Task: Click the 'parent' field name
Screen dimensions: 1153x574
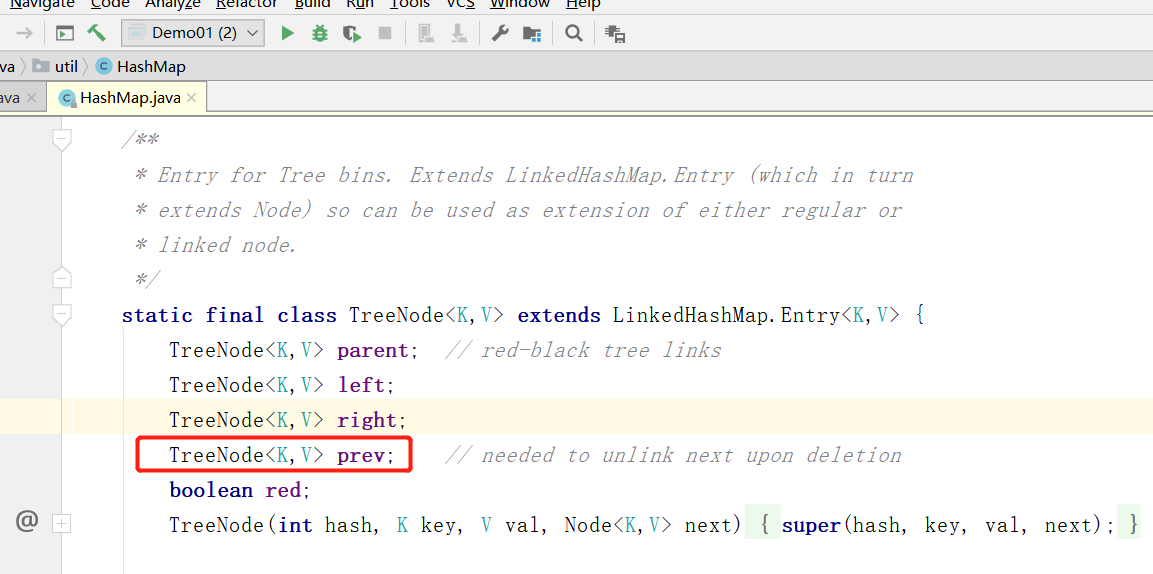Action: click(373, 351)
